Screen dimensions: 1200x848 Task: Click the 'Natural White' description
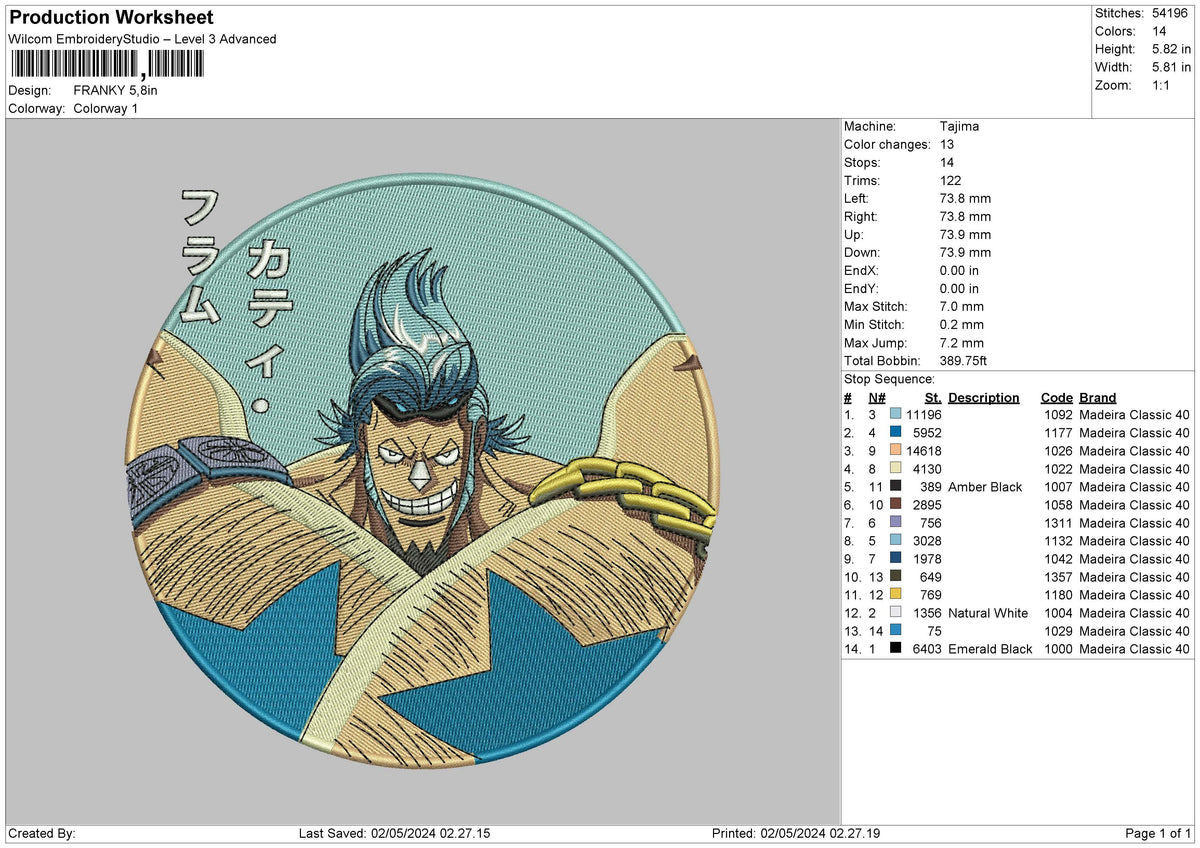pos(988,613)
